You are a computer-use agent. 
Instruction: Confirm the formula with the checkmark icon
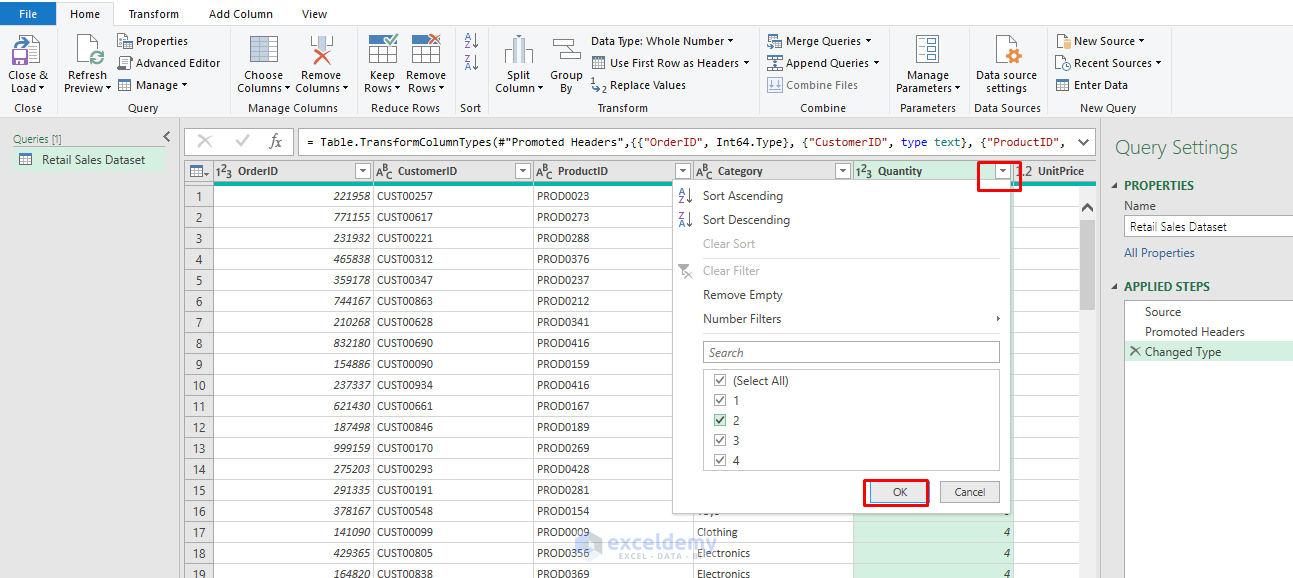[241, 142]
